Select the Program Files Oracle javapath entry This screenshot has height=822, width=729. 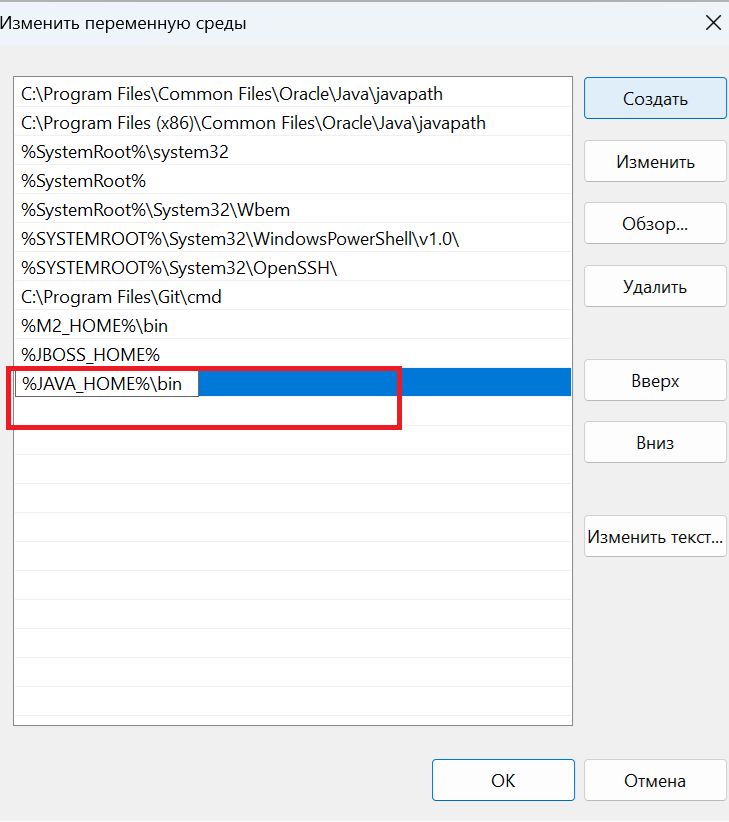pos(232,94)
